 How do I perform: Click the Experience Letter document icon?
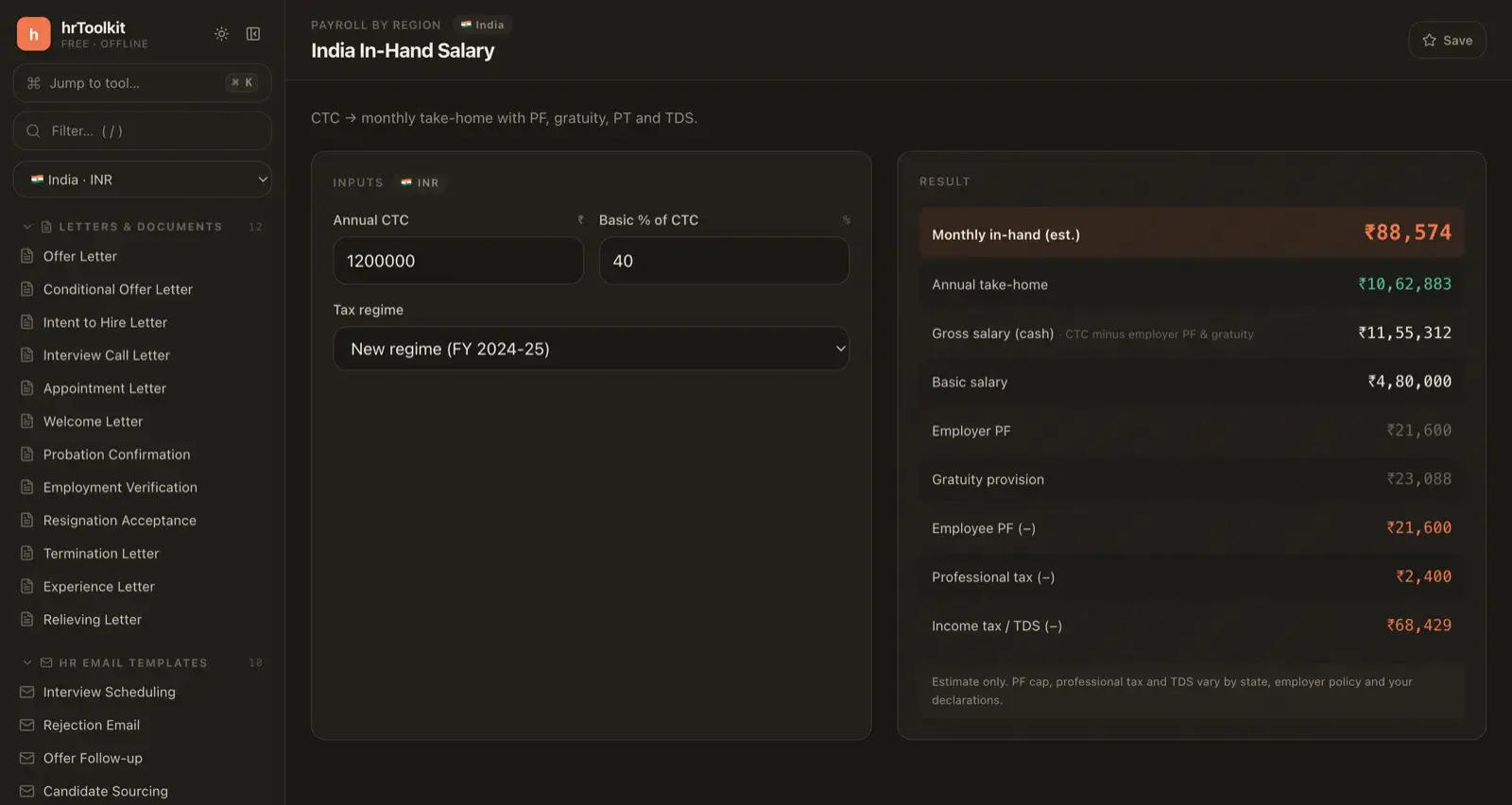[27, 587]
